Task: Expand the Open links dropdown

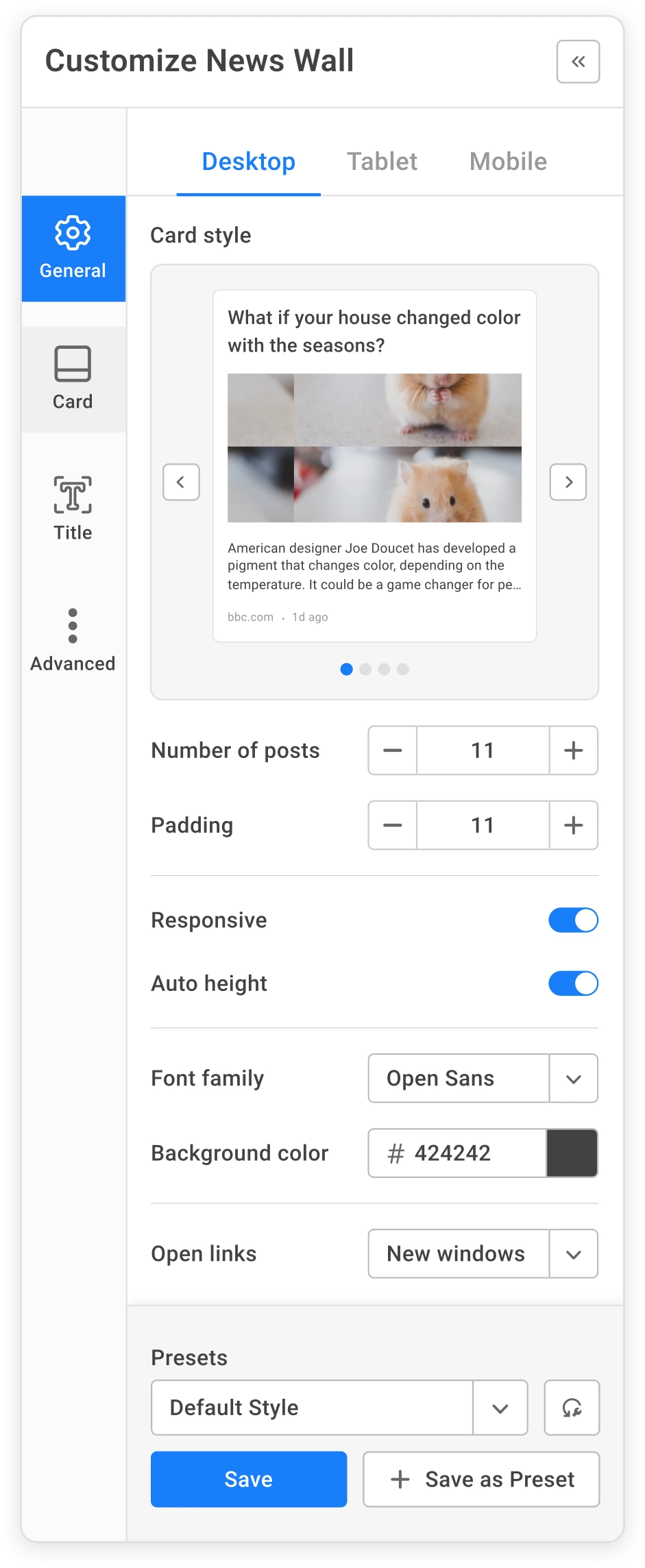Action: [x=573, y=1253]
